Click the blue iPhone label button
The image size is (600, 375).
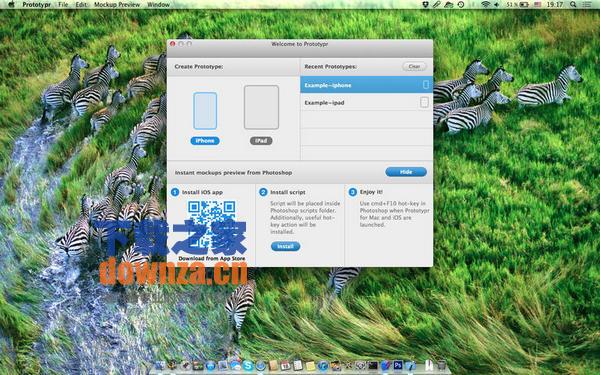point(205,141)
